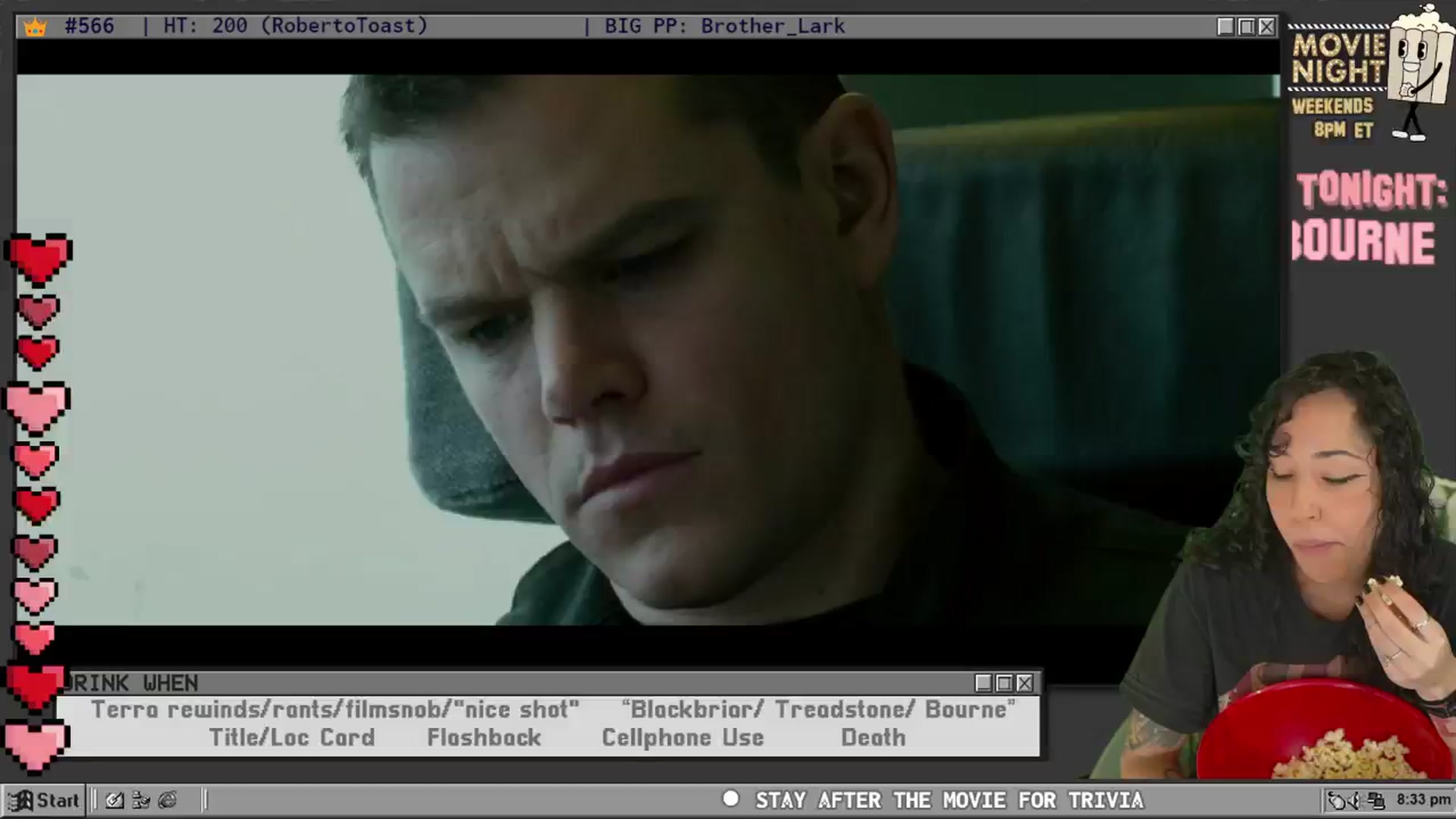Screen dimensions: 1456x819
Task: Click the mouse icon in the system tray
Action: point(1337,800)
